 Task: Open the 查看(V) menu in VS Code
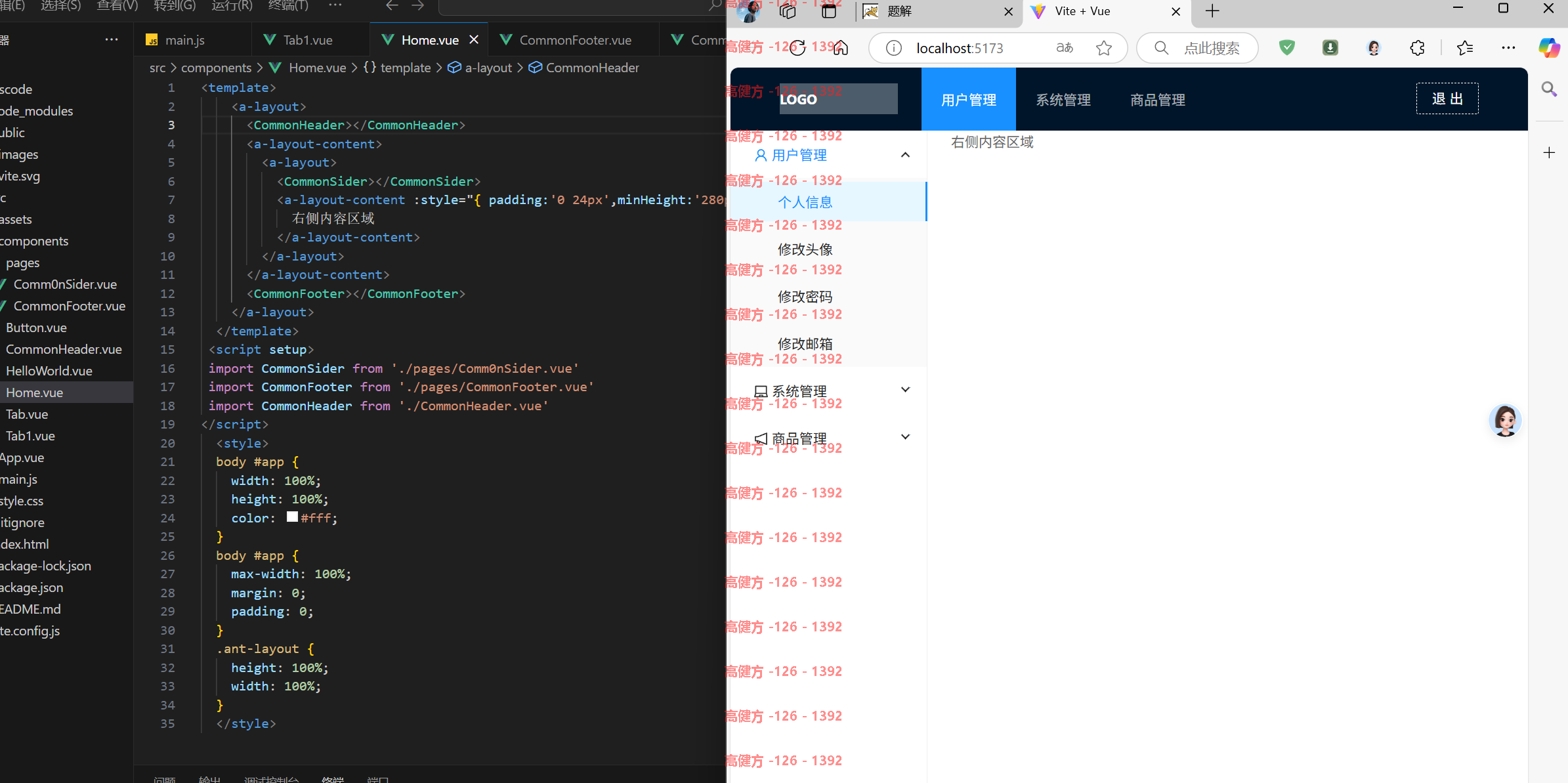tap(117, 6)
